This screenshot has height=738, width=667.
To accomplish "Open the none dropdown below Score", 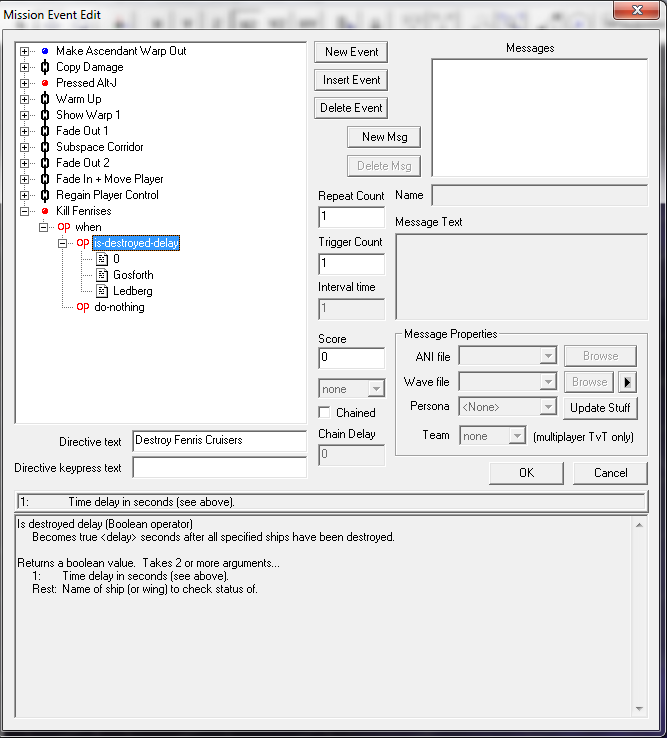I will (x=376, y=389).
